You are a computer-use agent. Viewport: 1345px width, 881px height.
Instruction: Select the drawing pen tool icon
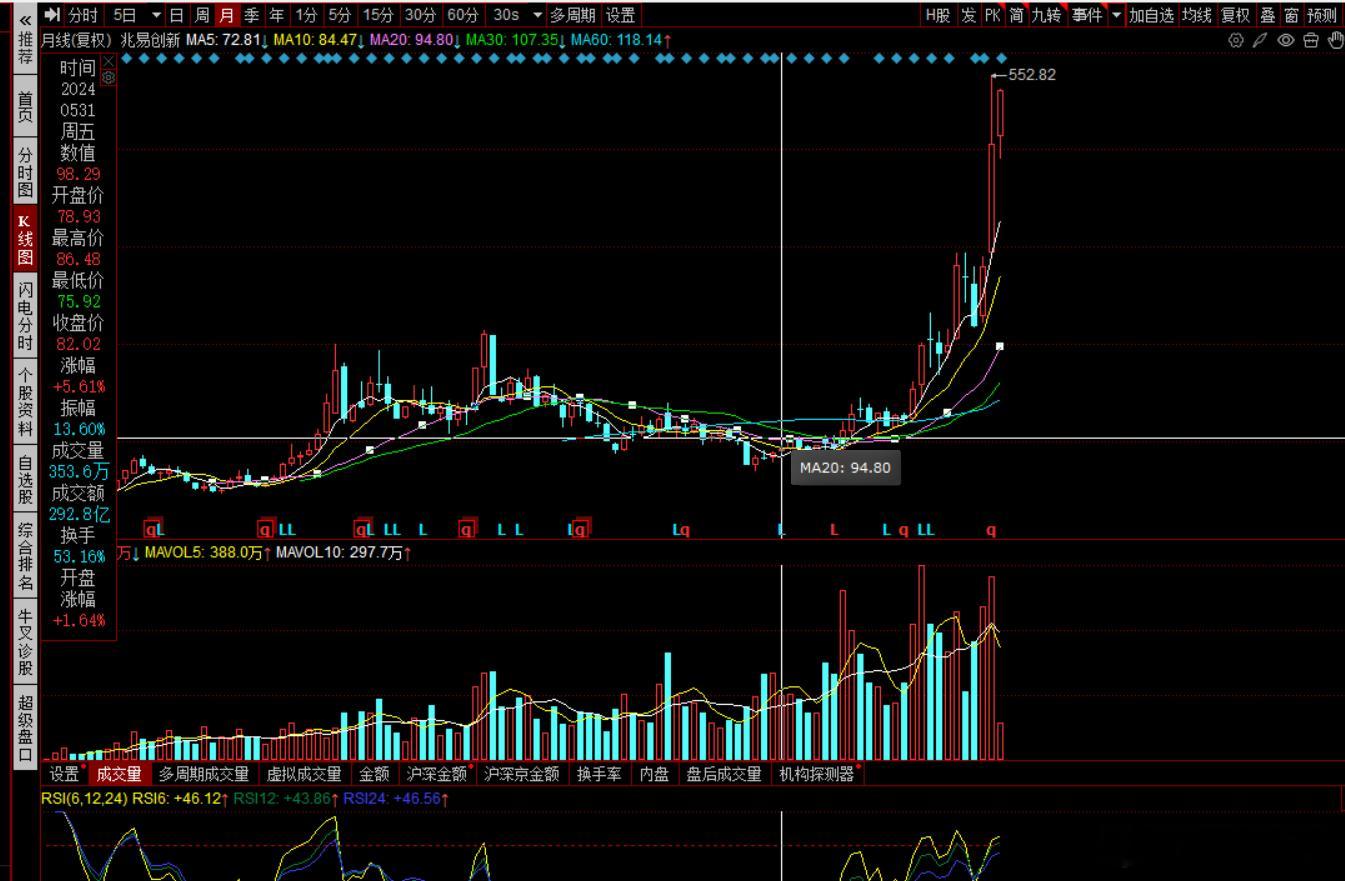click(1261, 40)
